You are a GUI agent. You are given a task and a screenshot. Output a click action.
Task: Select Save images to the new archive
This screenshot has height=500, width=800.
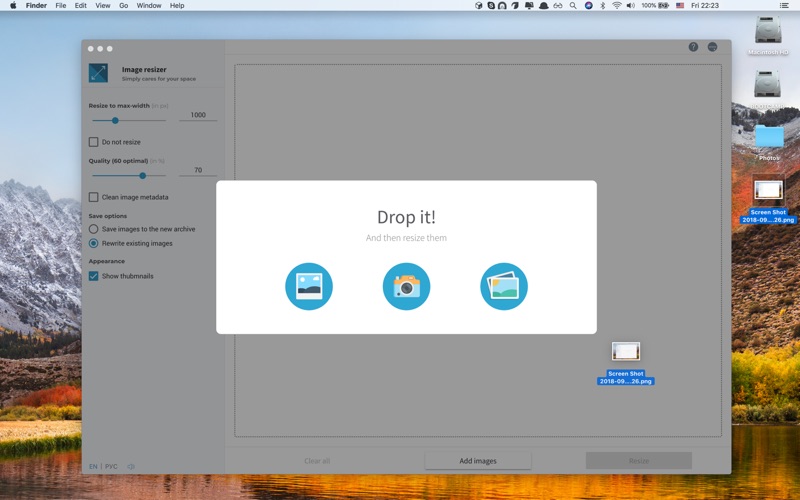pyautogui.click(x=93, y=229)
